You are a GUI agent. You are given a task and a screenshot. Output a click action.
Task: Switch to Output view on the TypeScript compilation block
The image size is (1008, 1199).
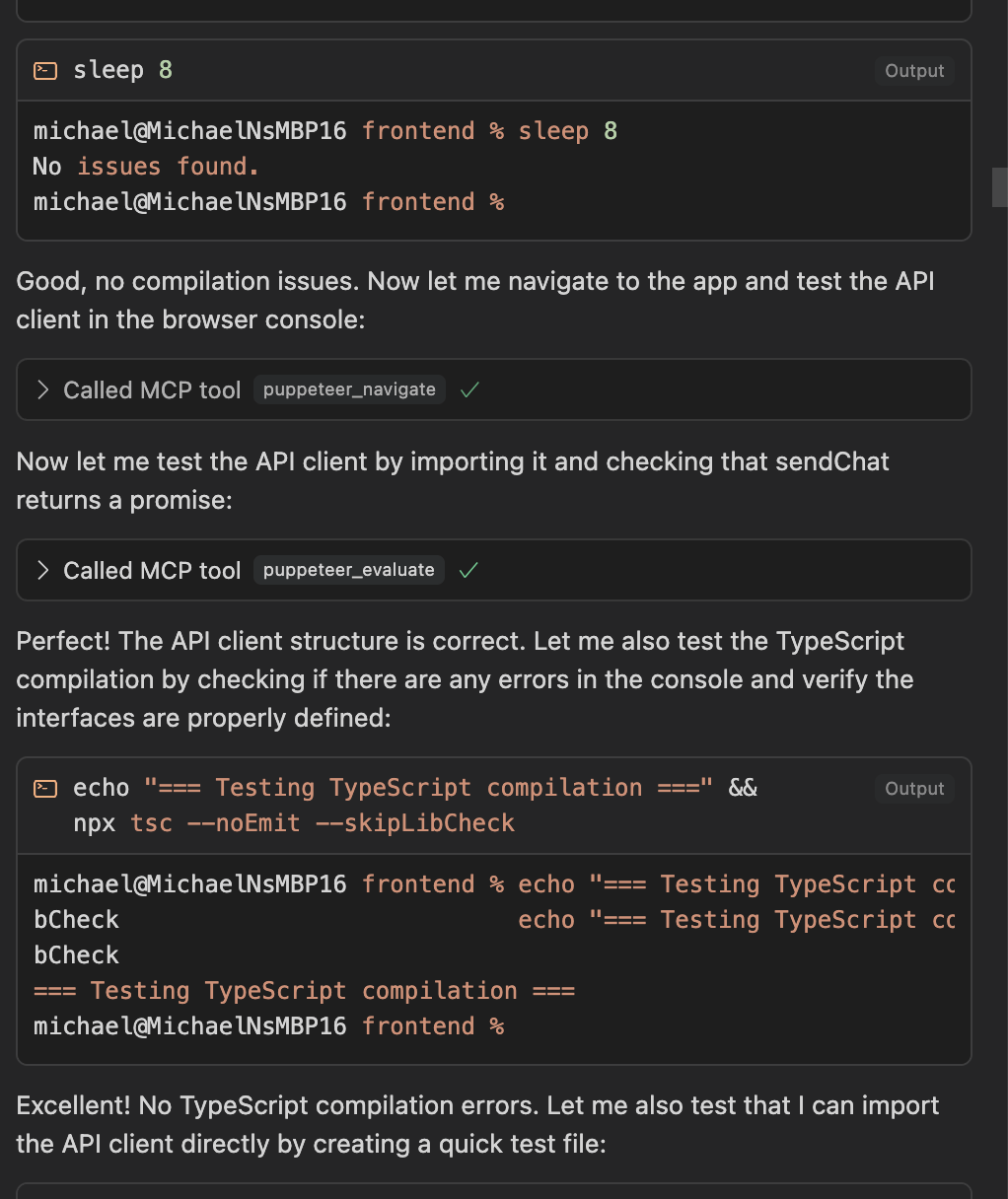(x=913, y=789)
